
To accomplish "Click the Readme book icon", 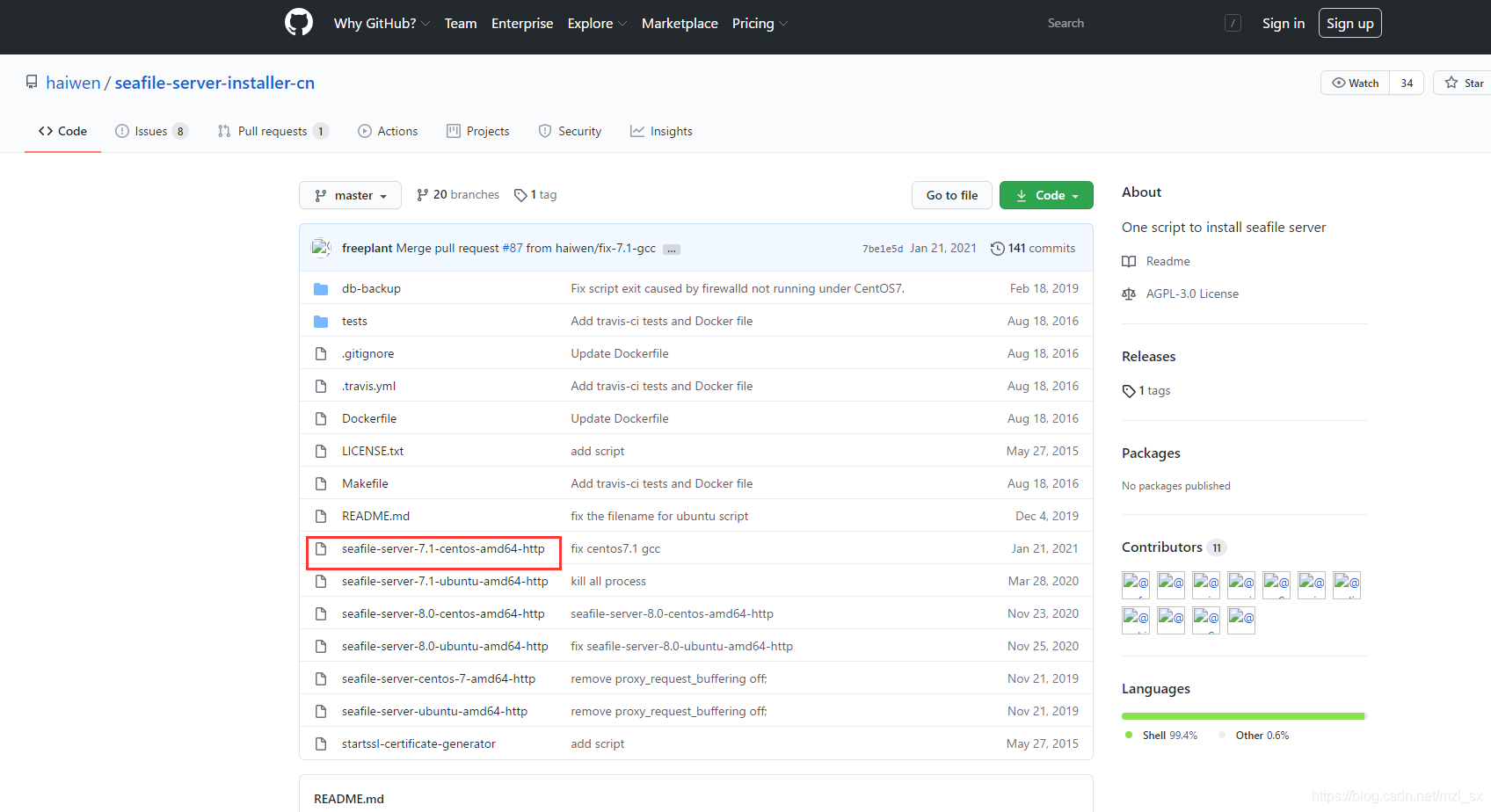I will click(1129, 262).
